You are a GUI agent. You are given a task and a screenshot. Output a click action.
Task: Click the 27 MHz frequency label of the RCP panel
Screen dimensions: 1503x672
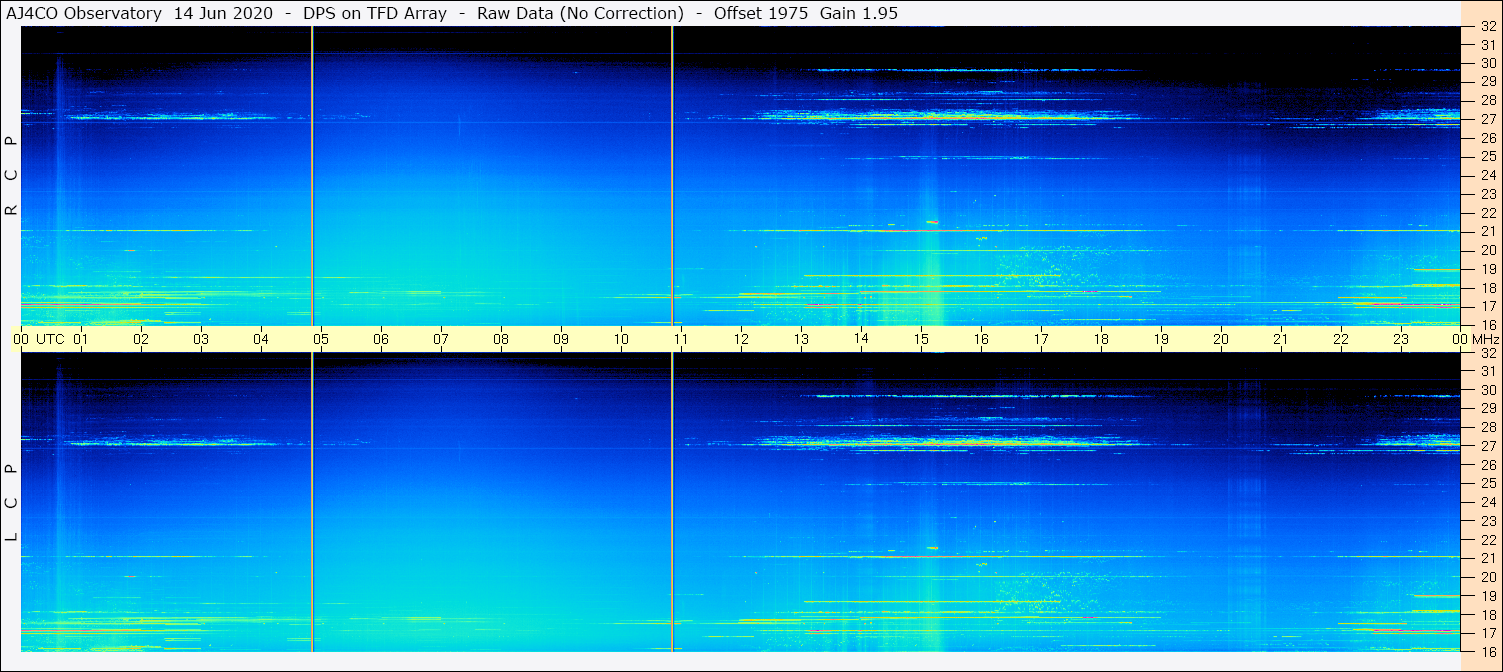click(1488, 119)
